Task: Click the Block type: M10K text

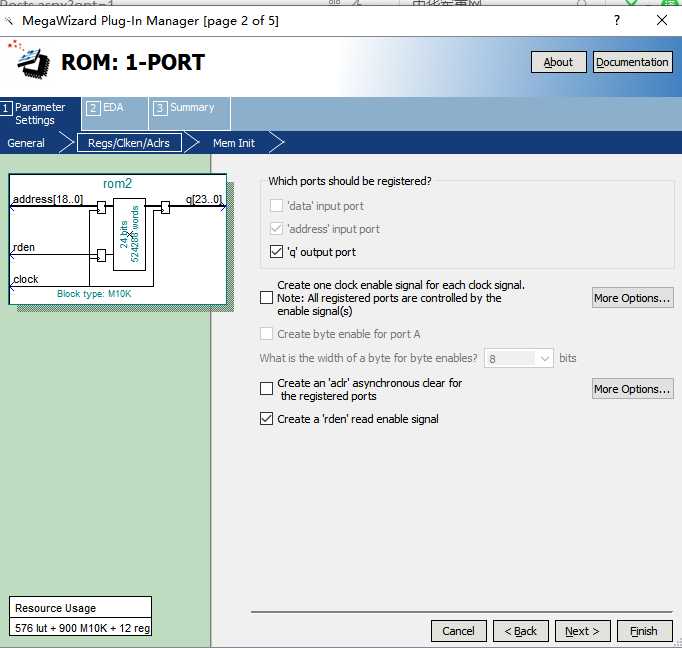Action: (x=94, y=294)
